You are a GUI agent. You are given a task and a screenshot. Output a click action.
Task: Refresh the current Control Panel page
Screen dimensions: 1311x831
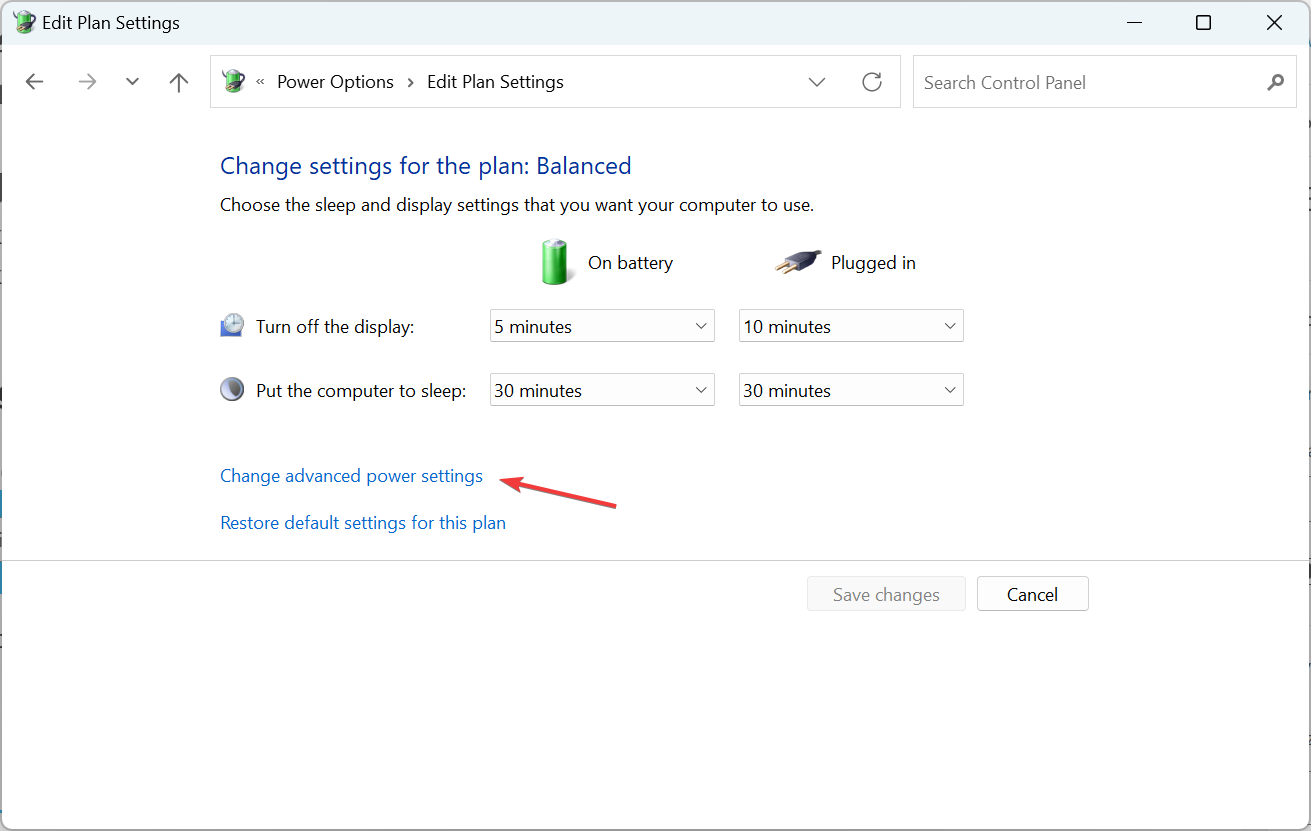click(x=871, y=81)
